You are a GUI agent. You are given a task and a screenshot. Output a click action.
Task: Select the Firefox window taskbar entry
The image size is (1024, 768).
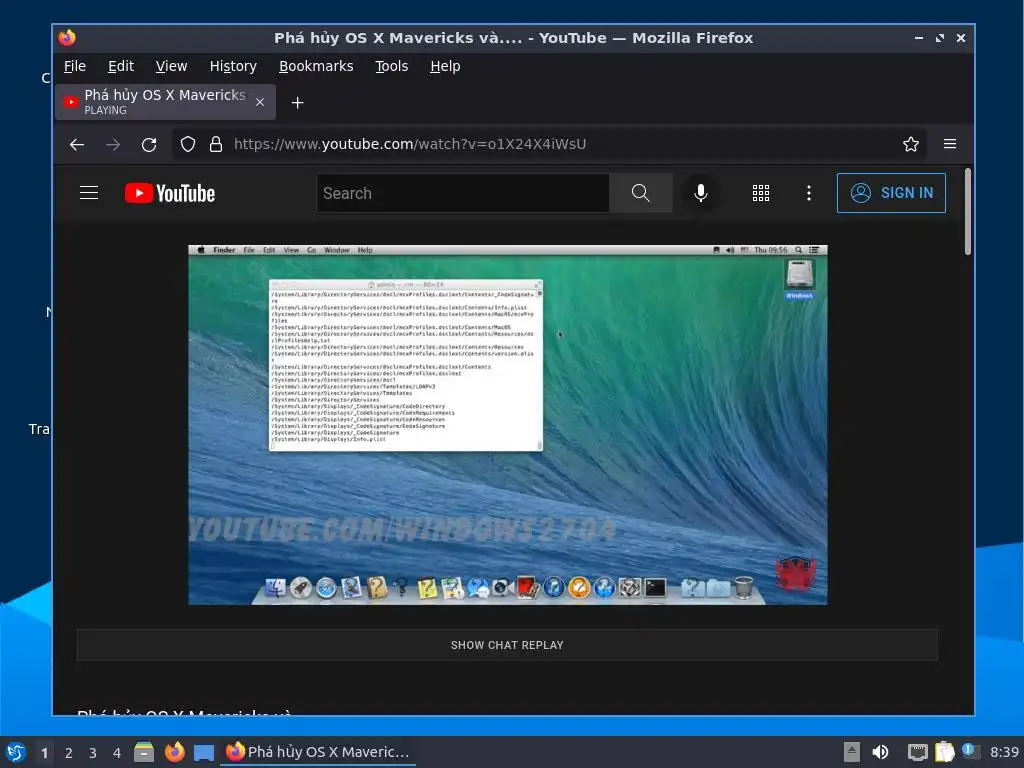[x=318, y=752]
